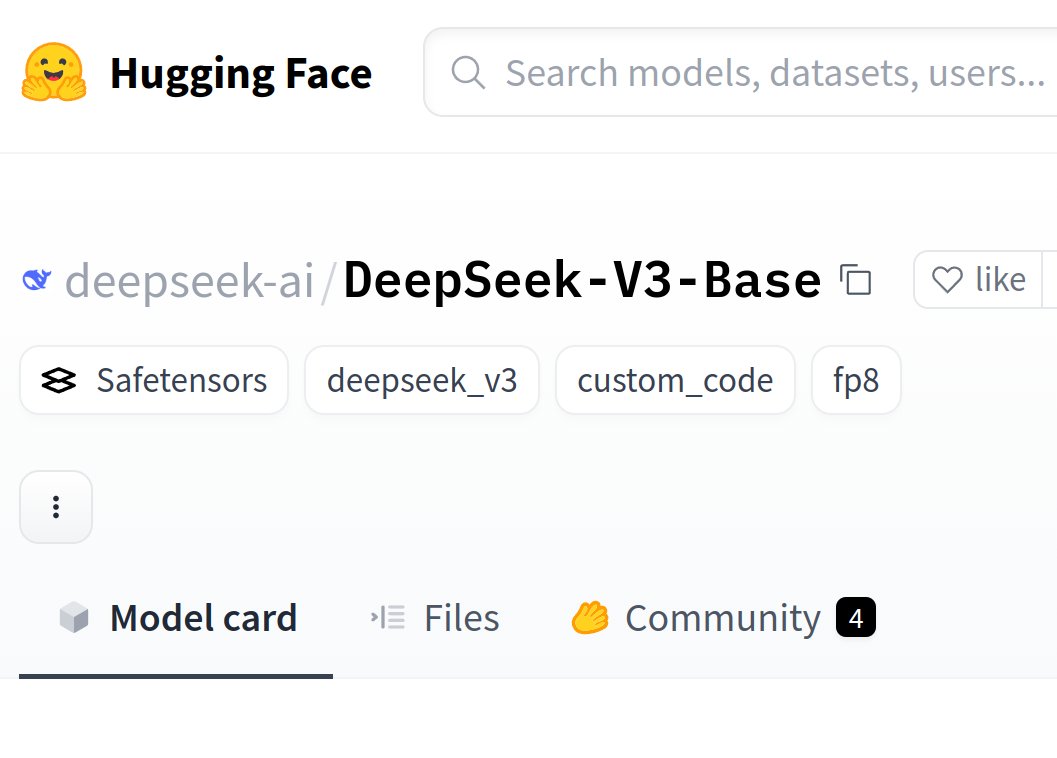The height and width of the screenshot is (758, 1057).
Task: Focus the Search models, datasets, users field
Action: [740, 72]
